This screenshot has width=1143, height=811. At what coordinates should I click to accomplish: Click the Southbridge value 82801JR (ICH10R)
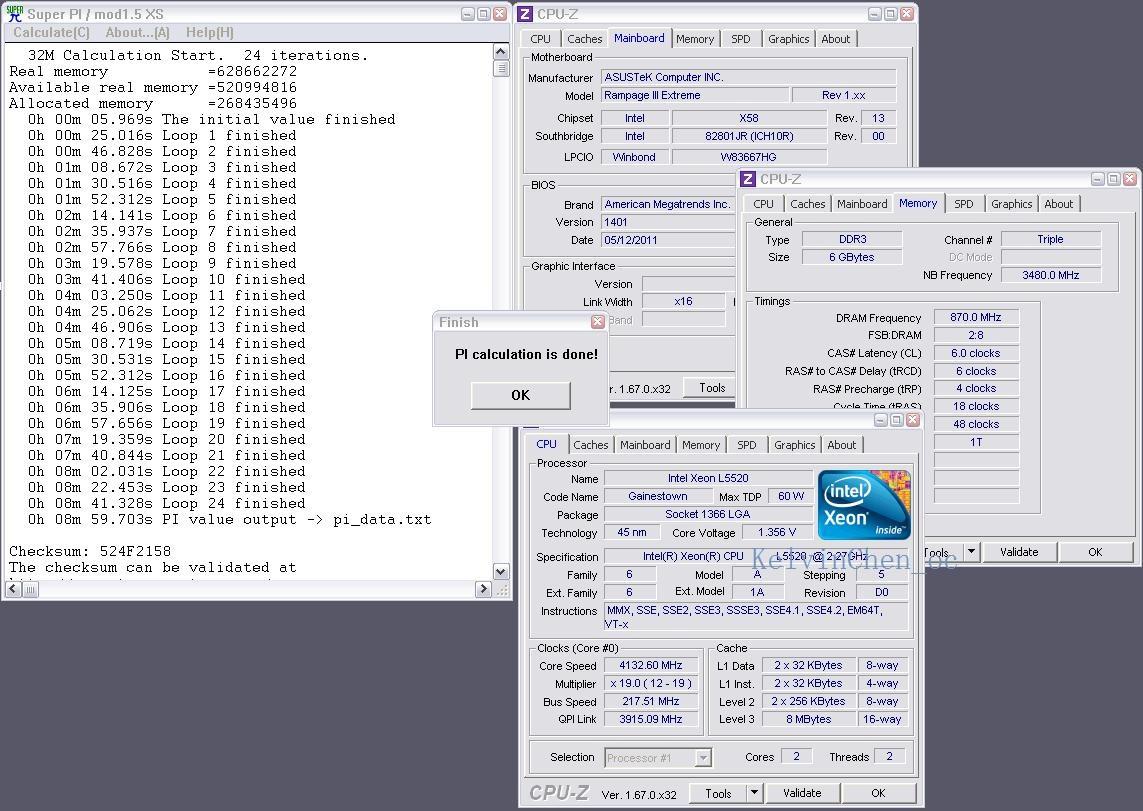point(749,136)
